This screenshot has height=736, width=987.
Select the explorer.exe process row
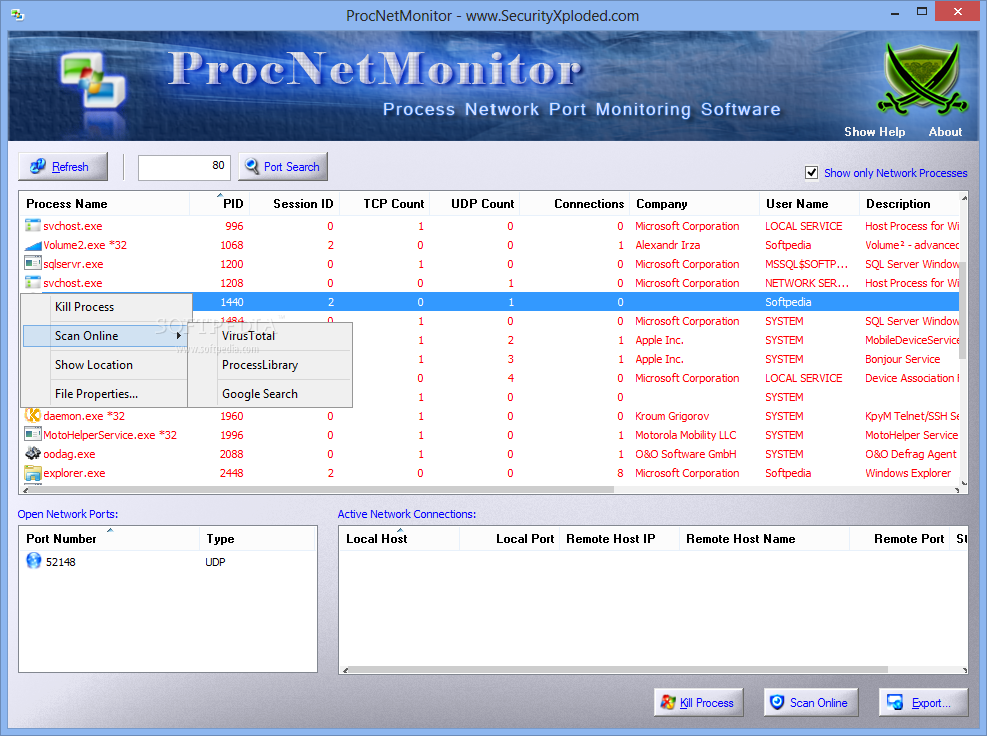click(489, 473)
